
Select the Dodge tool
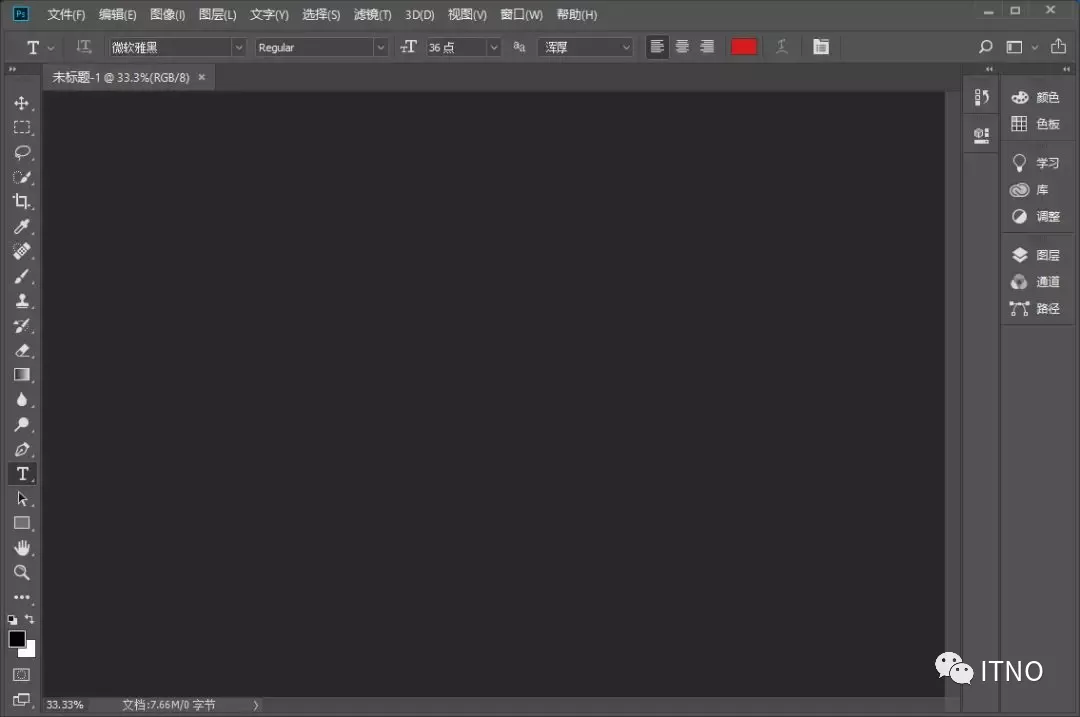(x=21, y=424)
